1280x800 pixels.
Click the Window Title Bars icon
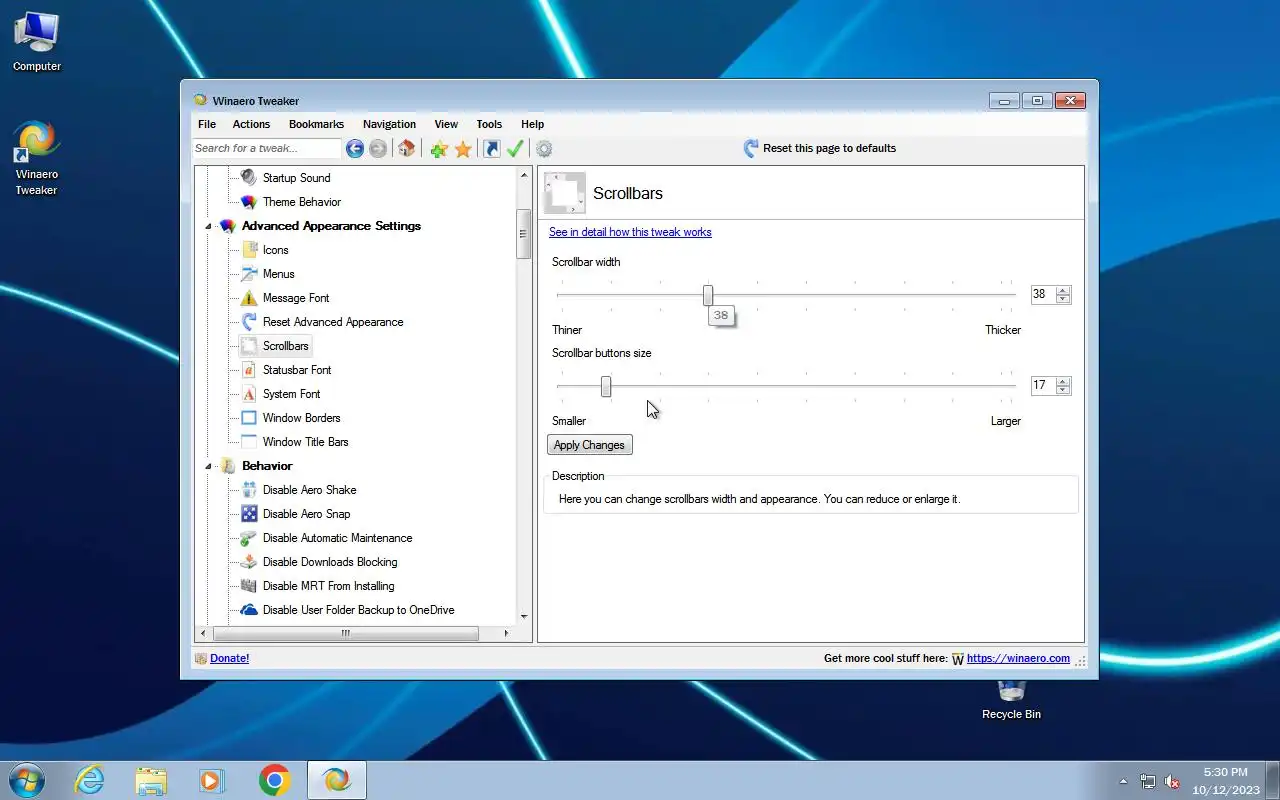coord(249,442)
